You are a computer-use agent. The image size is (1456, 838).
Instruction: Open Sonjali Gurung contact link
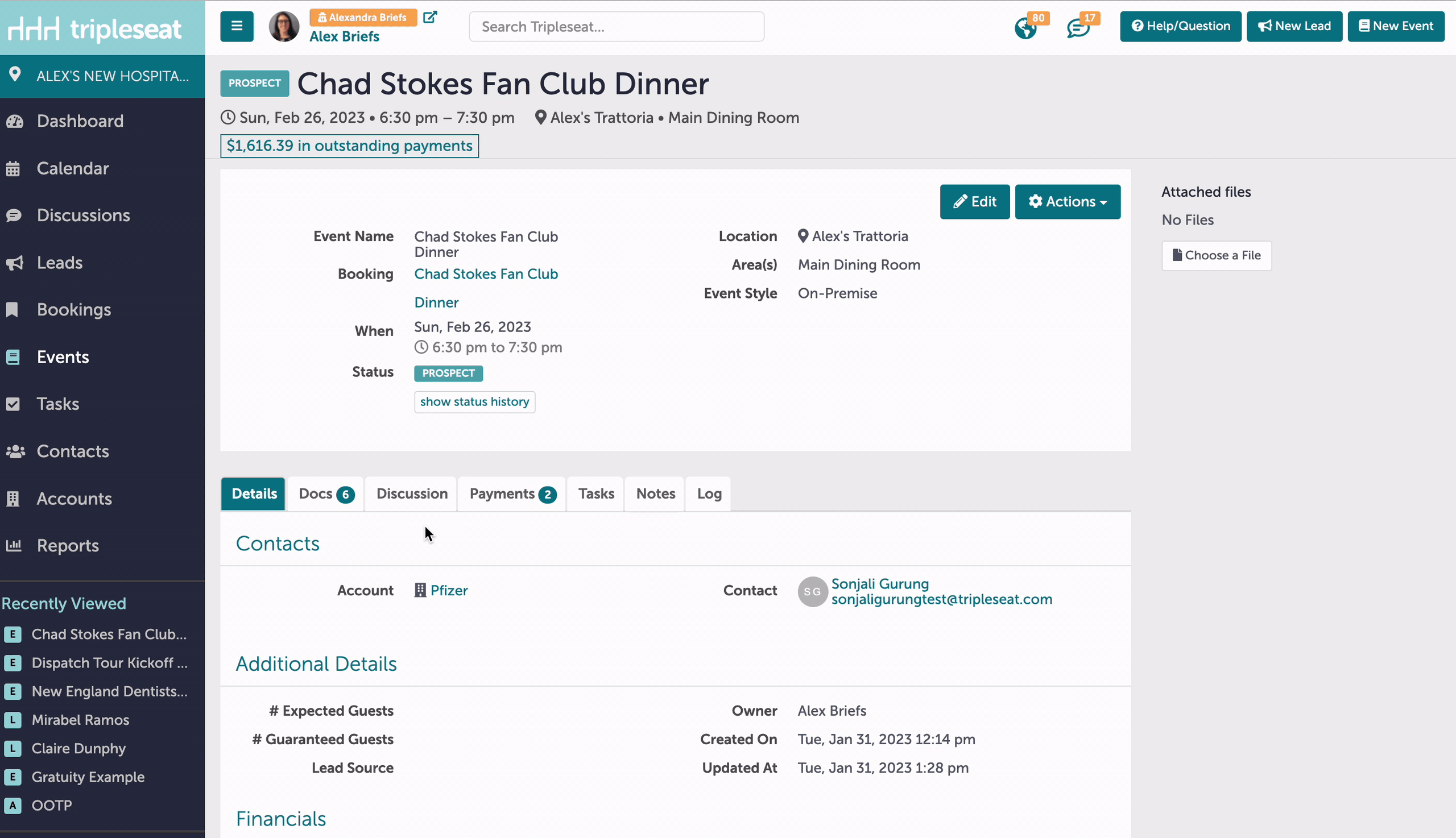click(x=880, y=584)
